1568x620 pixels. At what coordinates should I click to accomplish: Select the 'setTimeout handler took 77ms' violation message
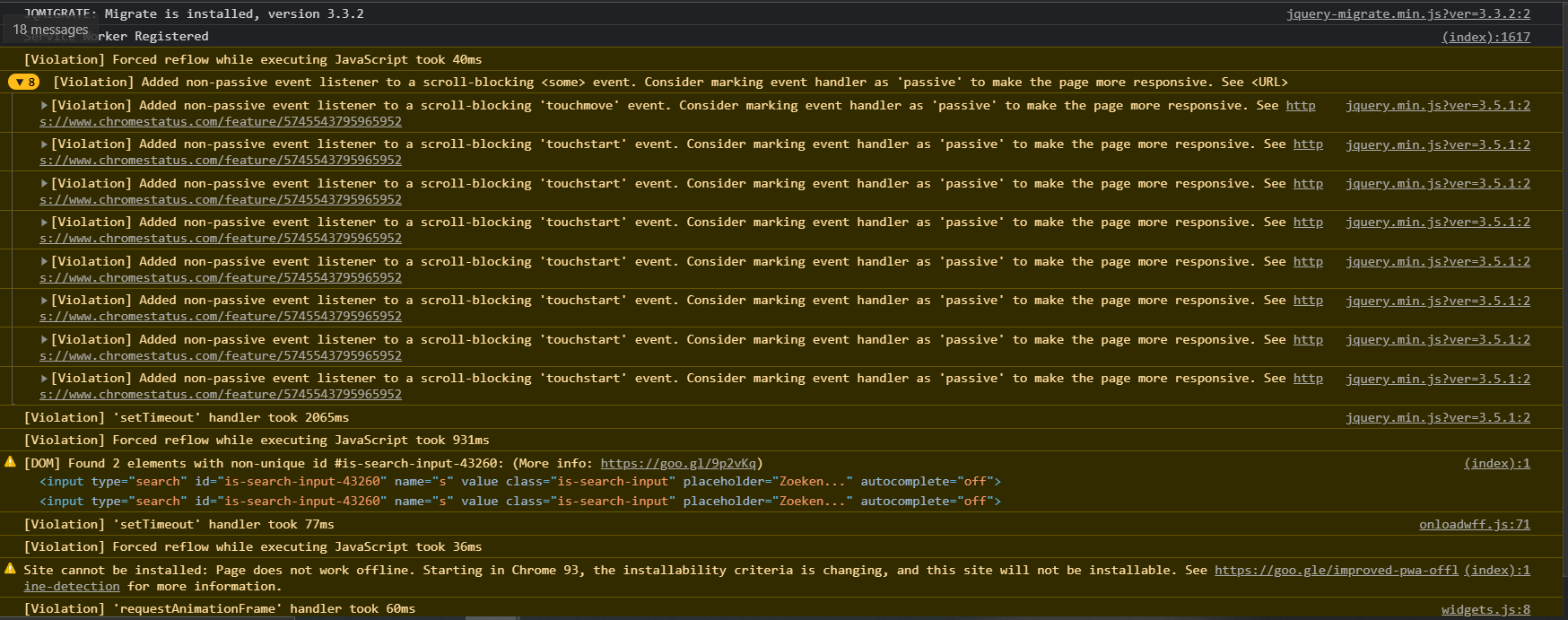(x=179, y=524)
